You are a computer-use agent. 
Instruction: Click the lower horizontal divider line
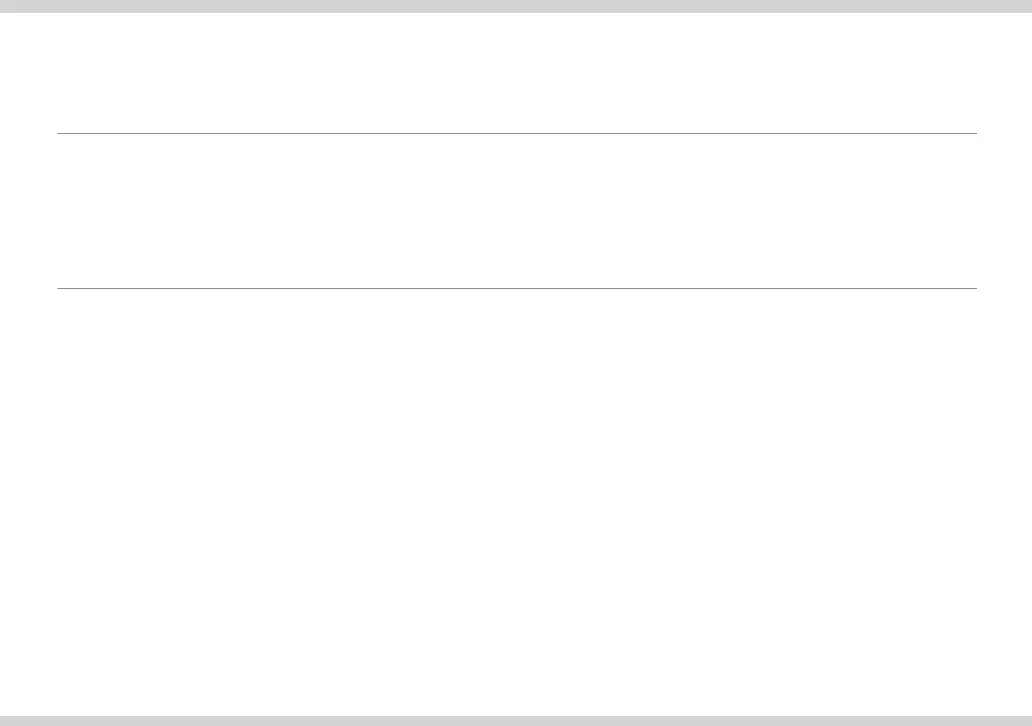pyautogui.click(x=516, y=288)
